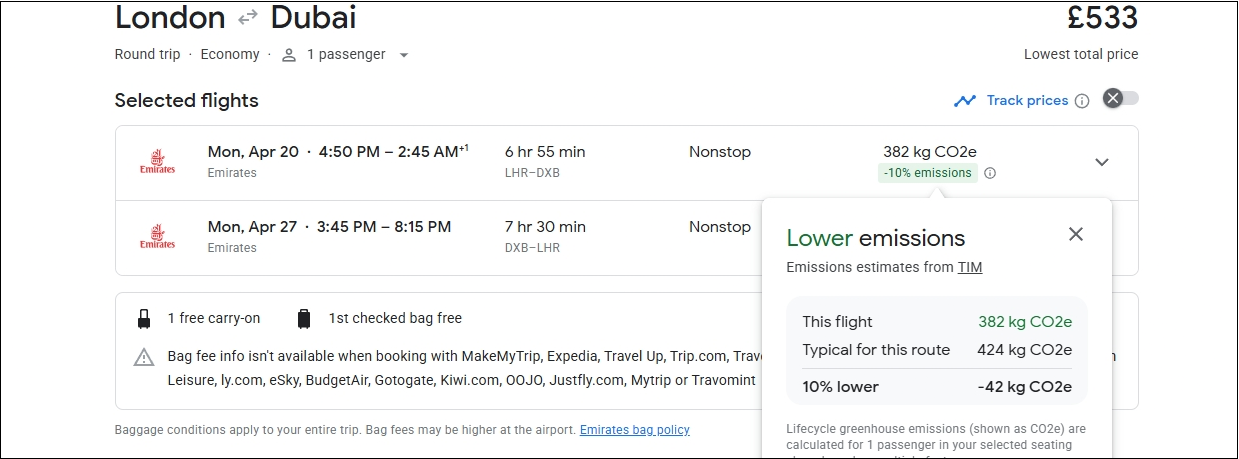Click the -10% emissions badge
This screenshot has width=1239, height=459.
coord(928,173)
